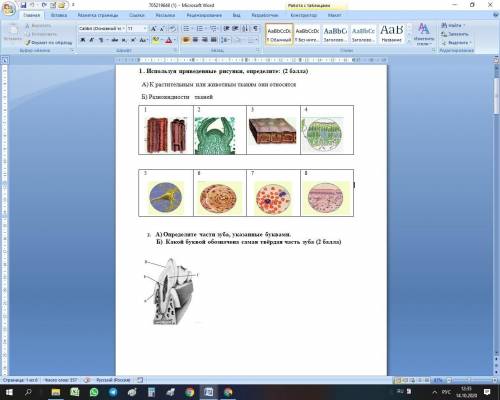Save the document from Quick Access toolbar
Screen dimensions: 500x400
pos(23,5)
